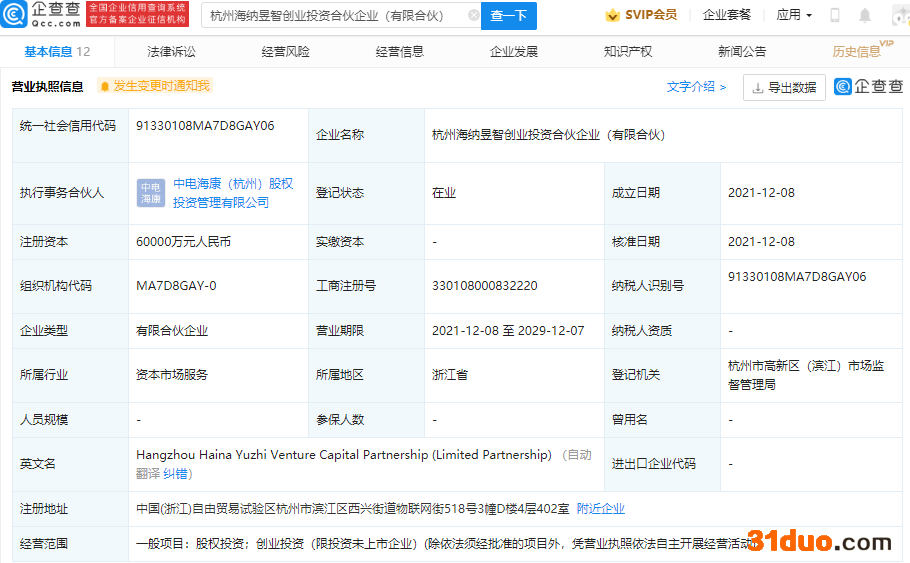
Task: Click 发生变更时通知我 notification button
Action: coord(155,86)
